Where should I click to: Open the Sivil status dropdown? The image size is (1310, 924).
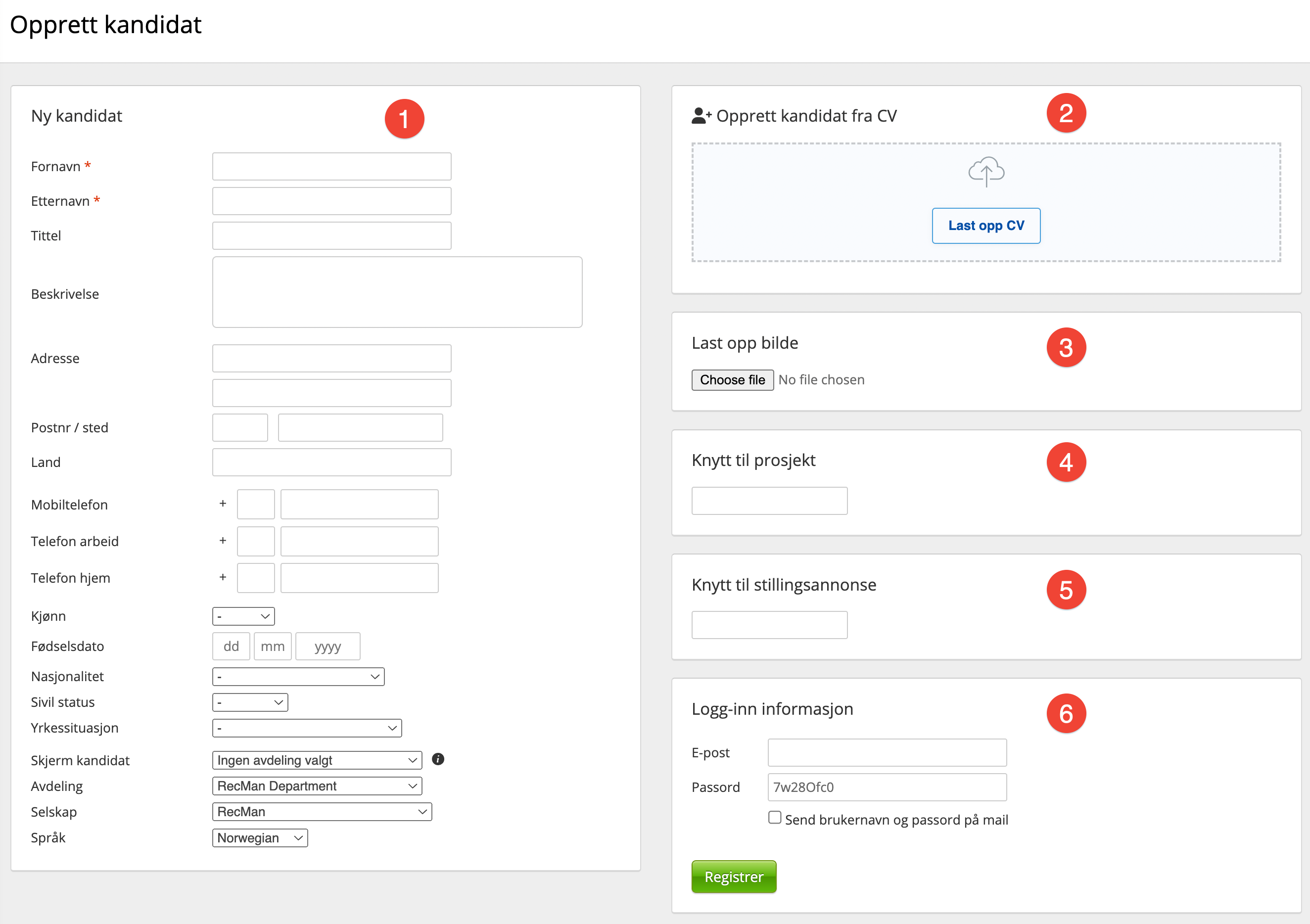tap(250, 702)
